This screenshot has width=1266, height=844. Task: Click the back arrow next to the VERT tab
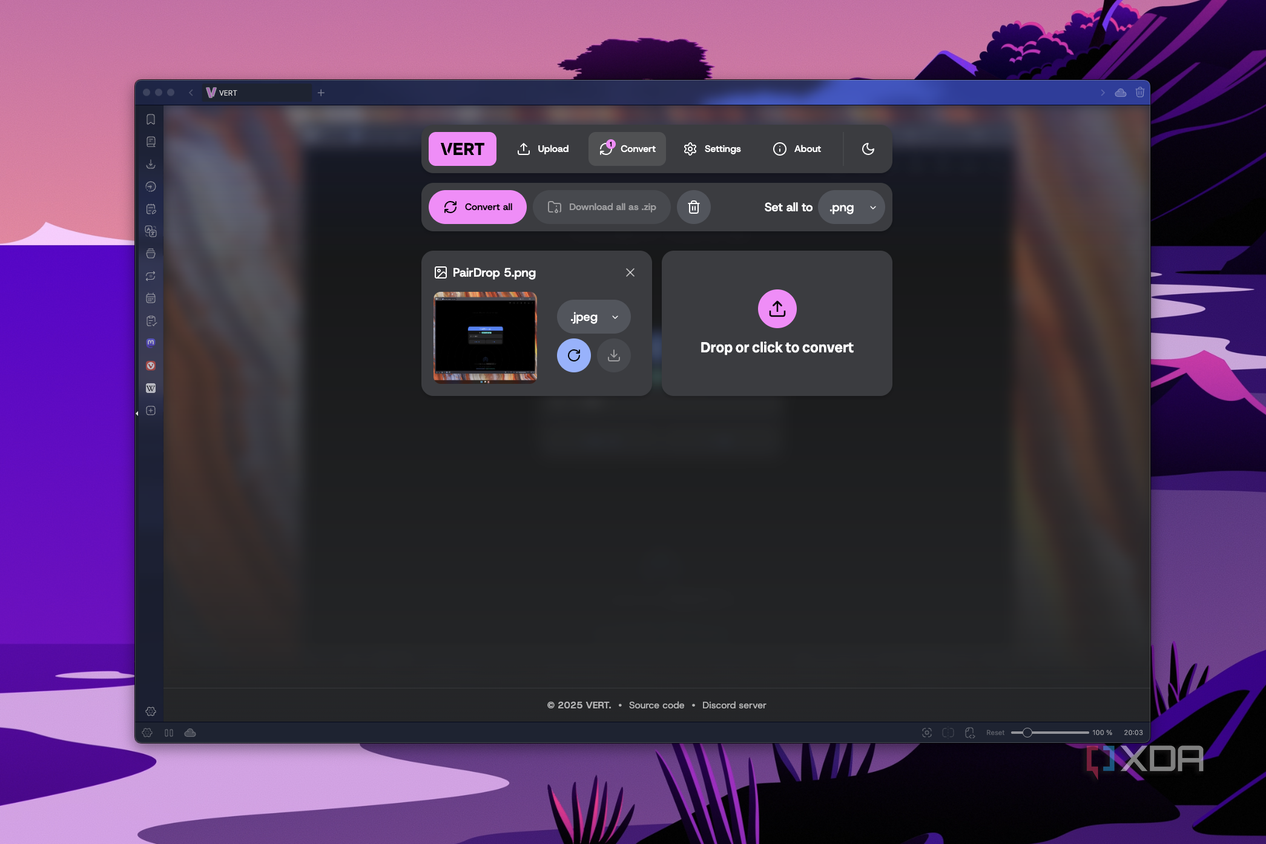[191, 92]
